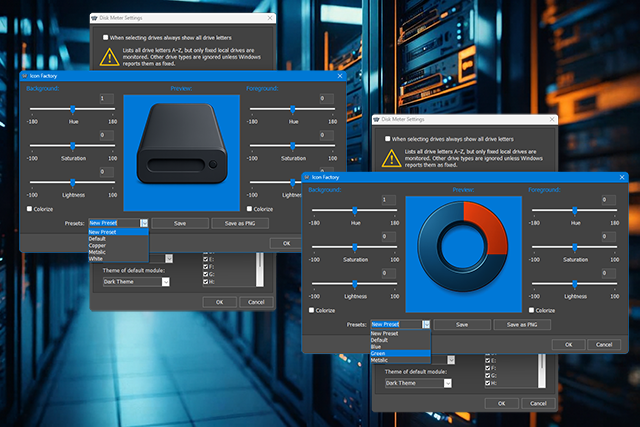Click the Save button in the drive-preview window
640x427 pixels.
[x=180, y=223]
